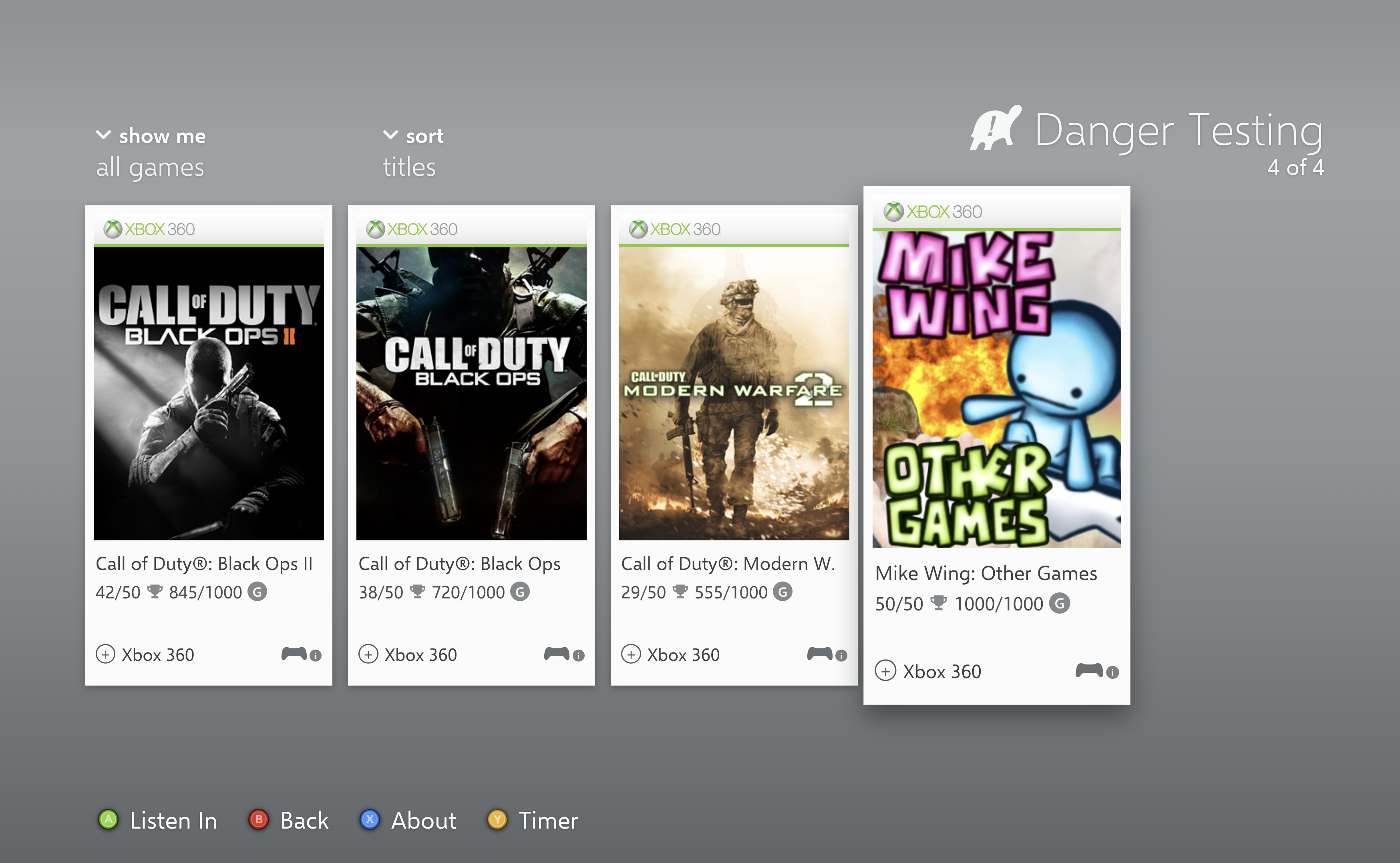The width and height of the screenshot is (1400, 863).
Task: Click the Xbox 360 logo on Mike Wing card
Action: coord(933,212)
